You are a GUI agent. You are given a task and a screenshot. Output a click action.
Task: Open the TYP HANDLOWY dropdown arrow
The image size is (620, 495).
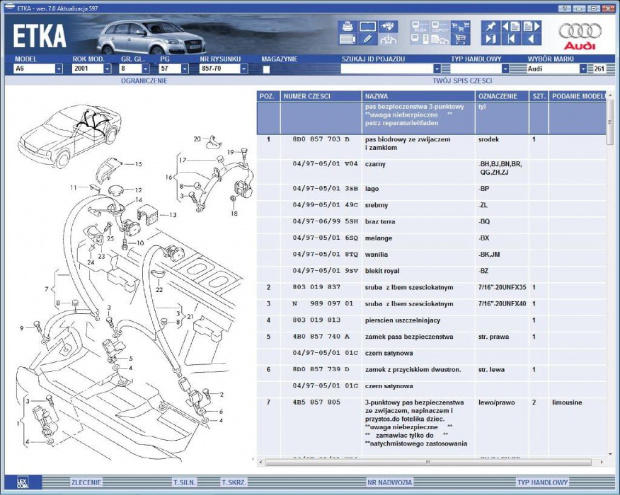[x=505, y=69]
